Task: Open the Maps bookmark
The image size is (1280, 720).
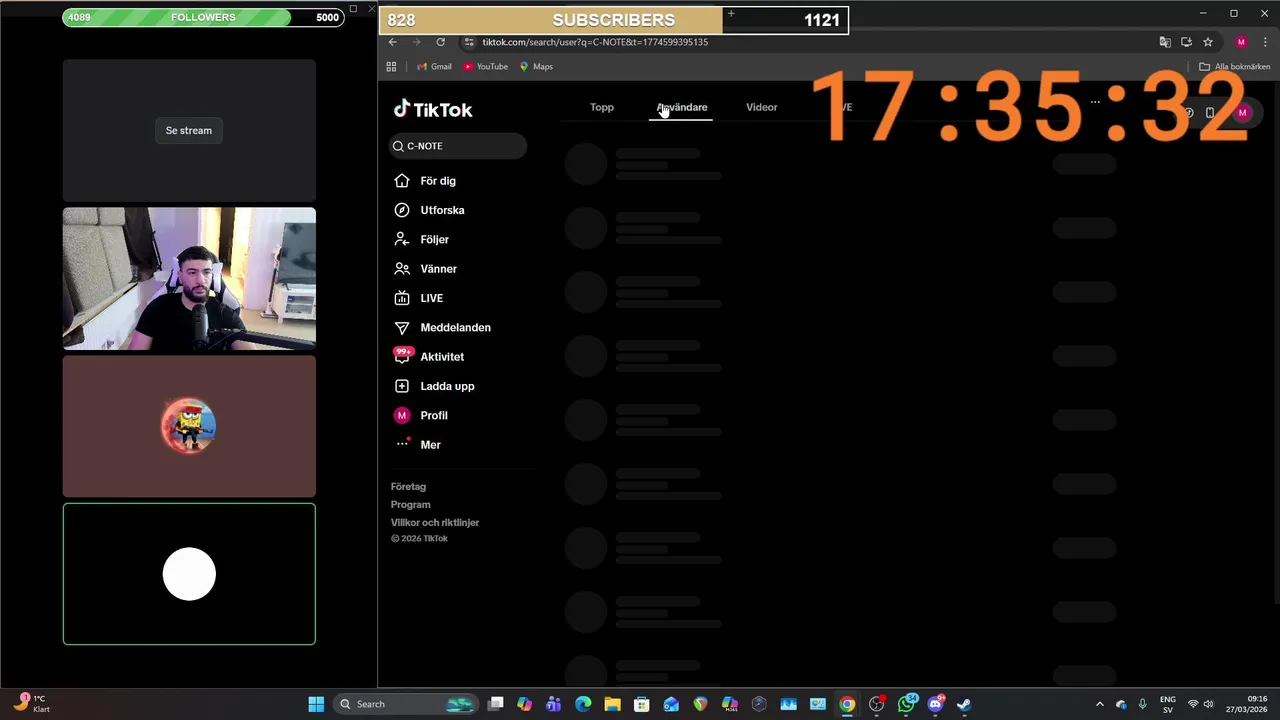Action: (x=536, y=66)
